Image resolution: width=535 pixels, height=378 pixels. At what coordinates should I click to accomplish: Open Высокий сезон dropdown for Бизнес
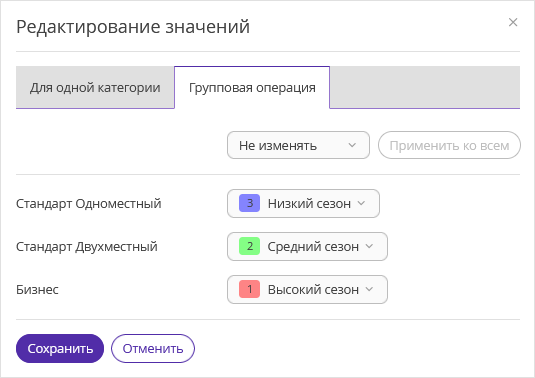point(307,290)
